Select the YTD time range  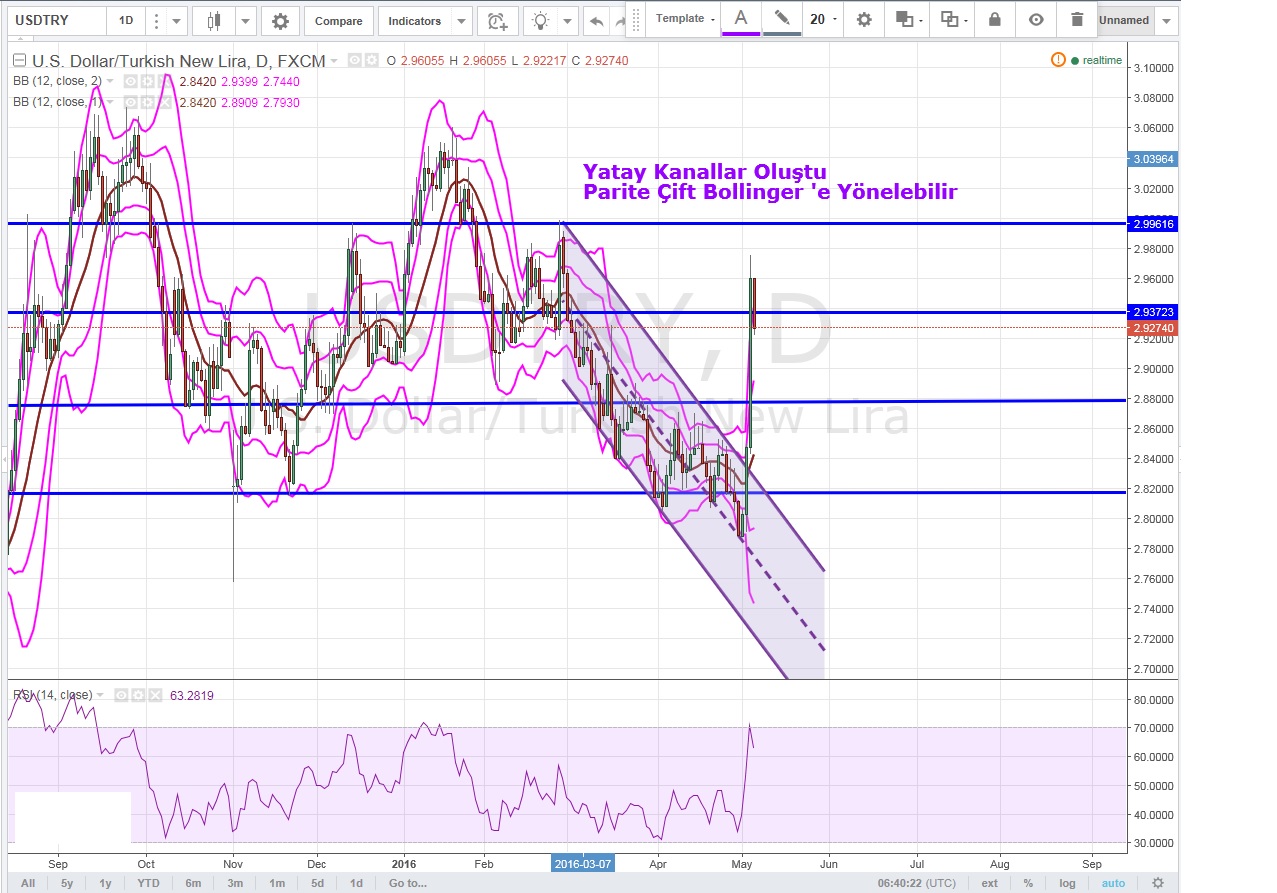point(148,883)
